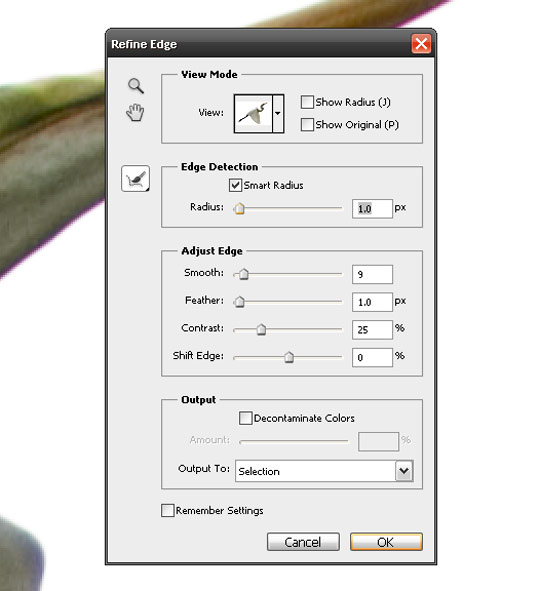
Task: Enable Show Original (P) checkbox
Action: [x=307, y=124]
